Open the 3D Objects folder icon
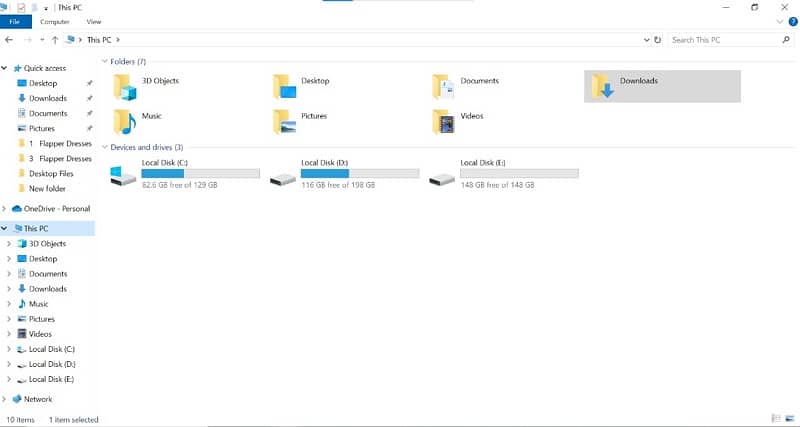 point(124,88)
